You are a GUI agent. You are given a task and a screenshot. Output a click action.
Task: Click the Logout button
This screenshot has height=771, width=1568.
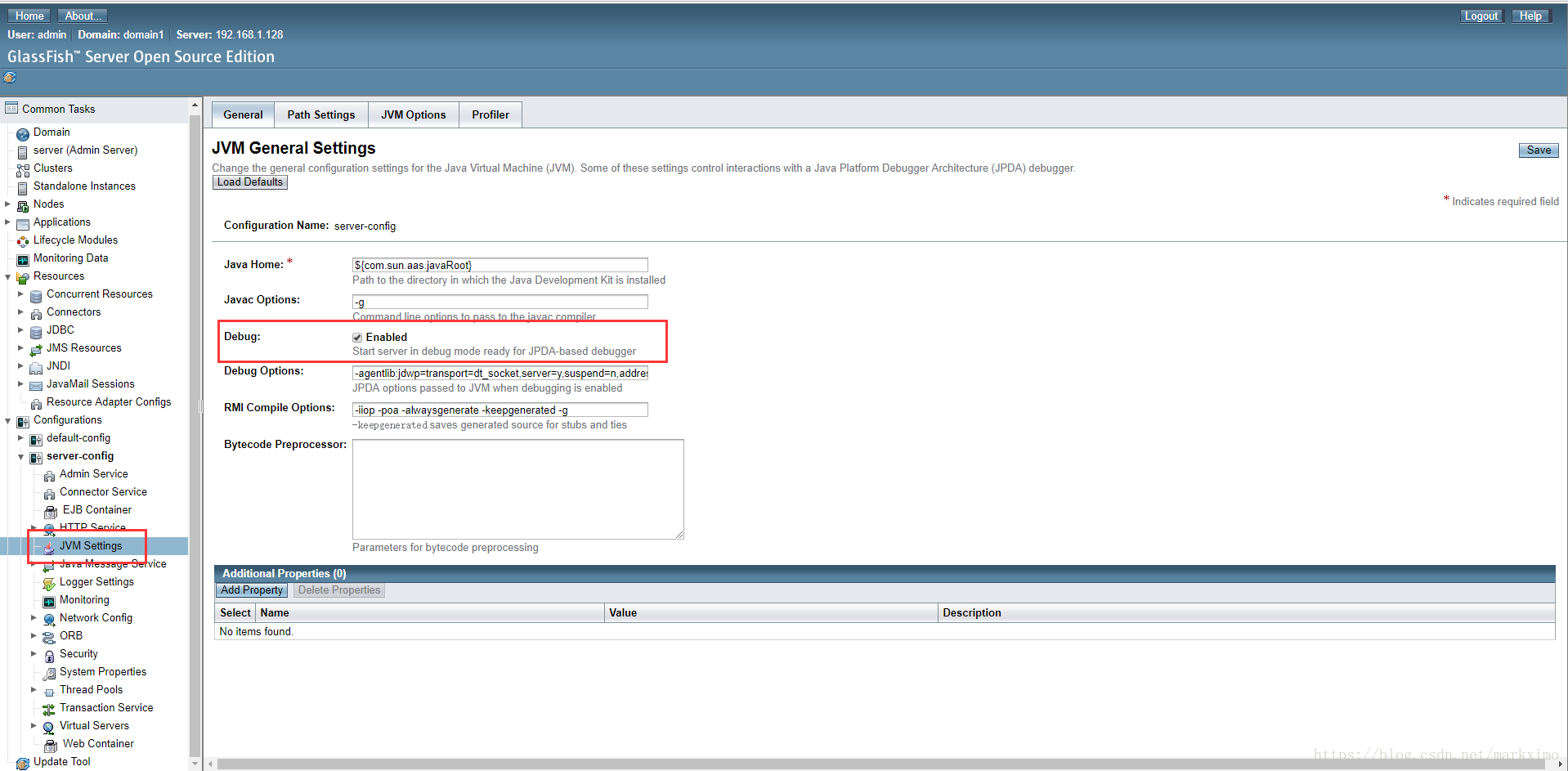pyautogui.click(x=1481, y=16)
